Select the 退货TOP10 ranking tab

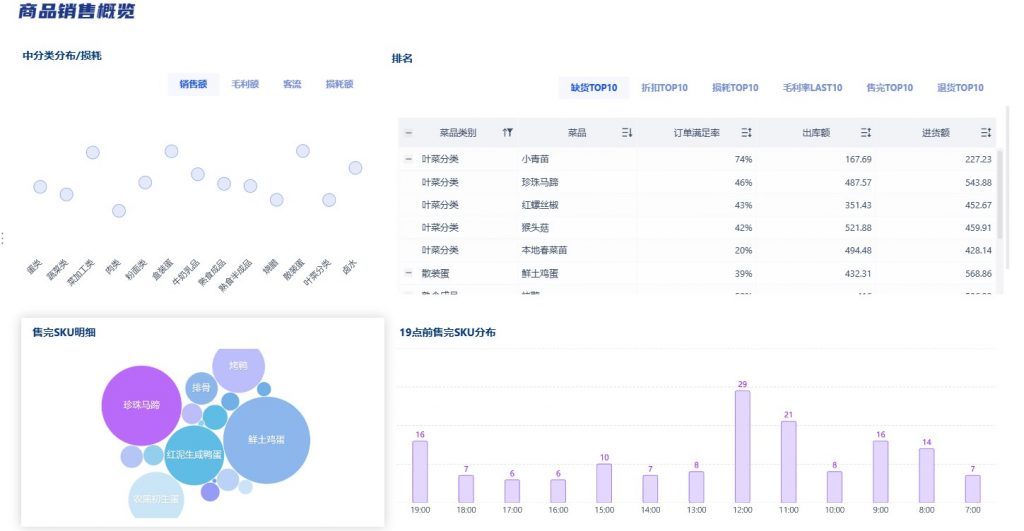(x=960, y=88)
